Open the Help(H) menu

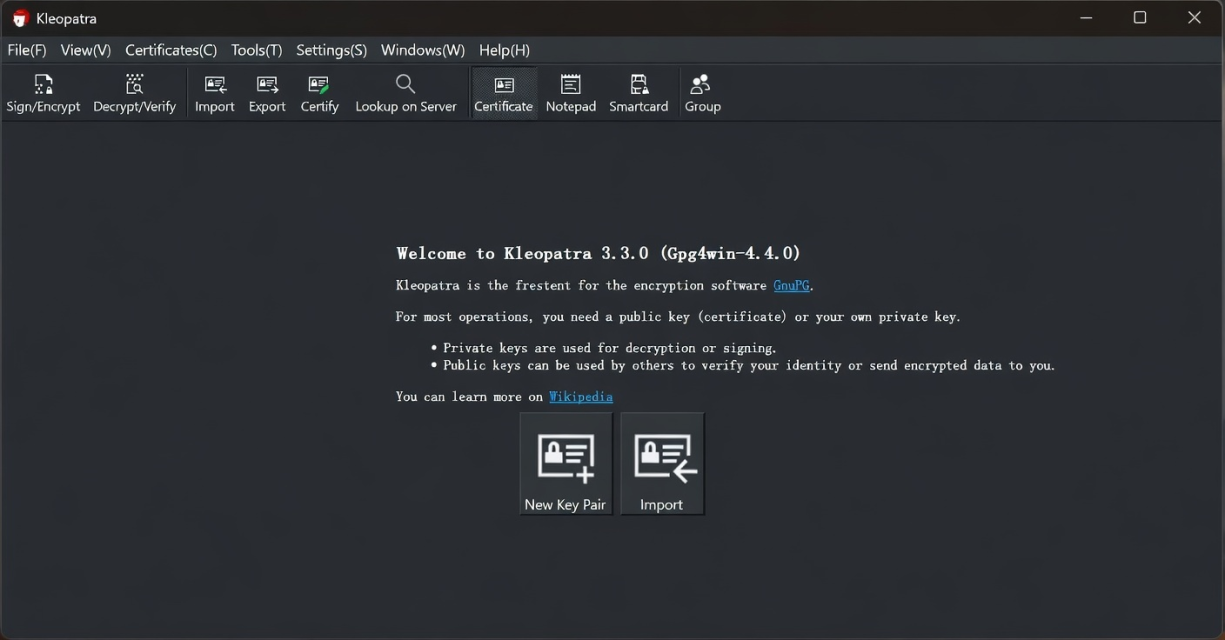[505, 50]
